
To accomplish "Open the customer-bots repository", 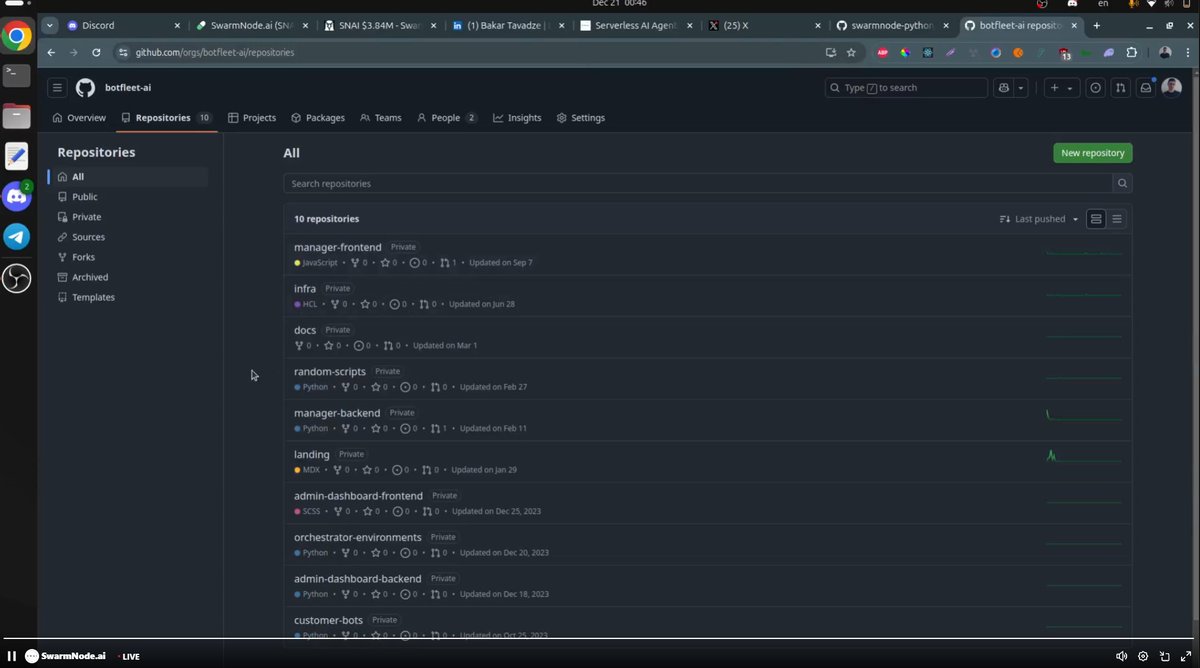I will coord(328,620).
